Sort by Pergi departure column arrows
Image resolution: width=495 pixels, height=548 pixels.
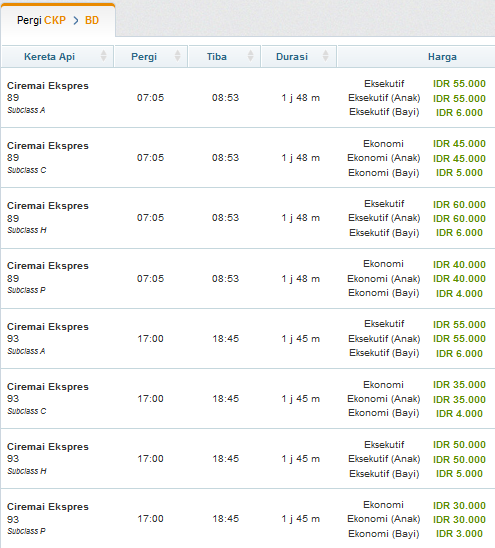coord(178,56)
